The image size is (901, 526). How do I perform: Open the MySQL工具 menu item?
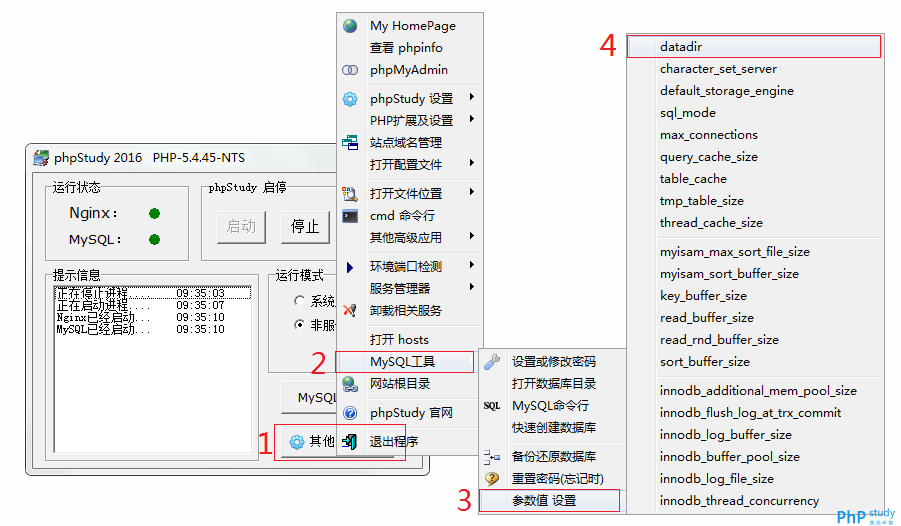point(405,362)
